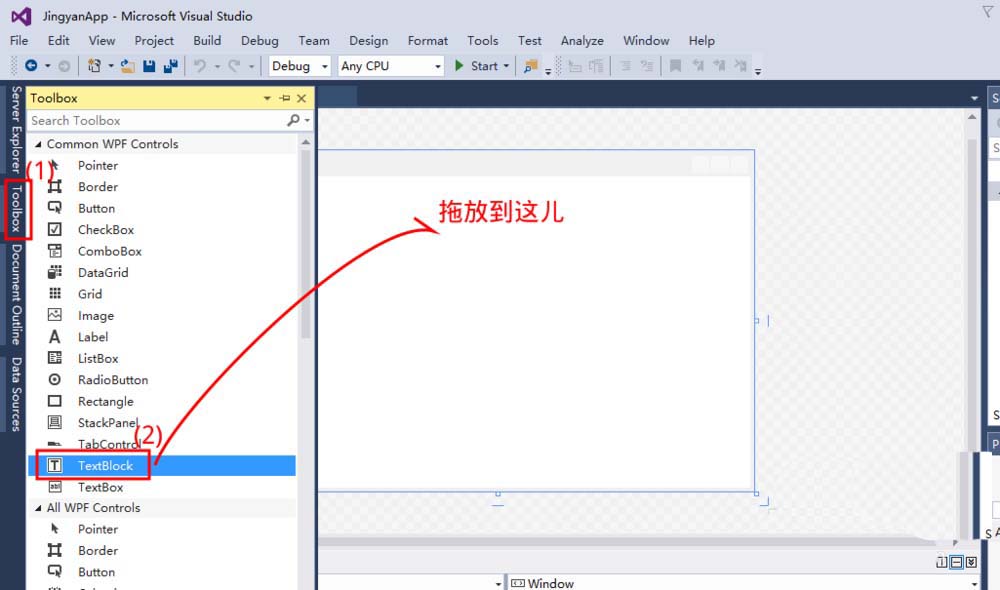Viewport: 1000px width, 590px height.
Task: Collapse the All WPF Controls group
Action: (38, 508)
